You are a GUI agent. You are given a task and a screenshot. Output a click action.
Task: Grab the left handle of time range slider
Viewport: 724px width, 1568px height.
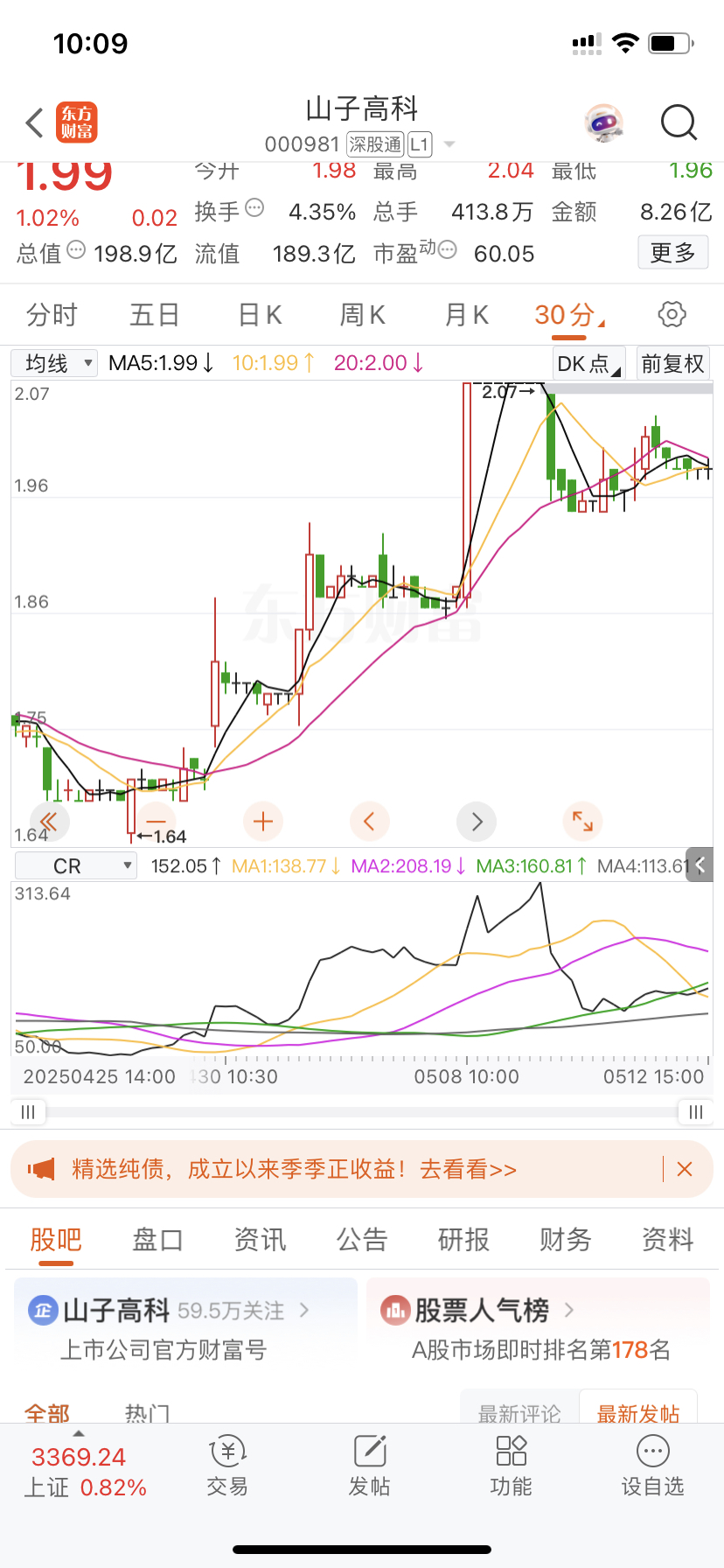tap(28, 1112)
